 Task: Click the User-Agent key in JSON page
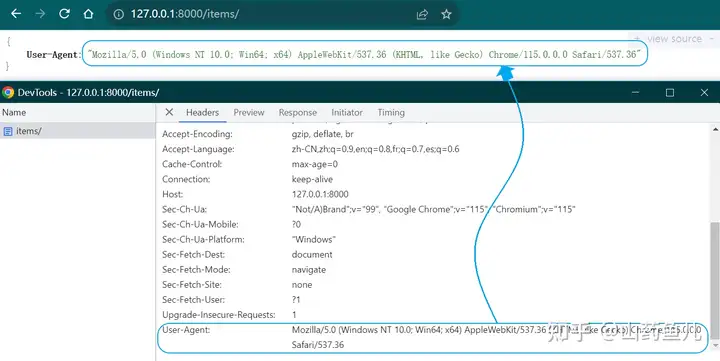(53, 55)
